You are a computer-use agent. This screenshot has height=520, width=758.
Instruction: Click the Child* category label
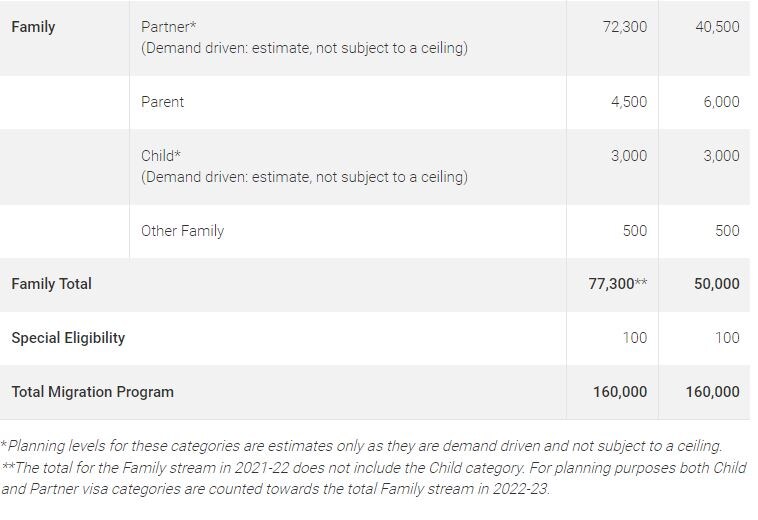coord(161,156)
